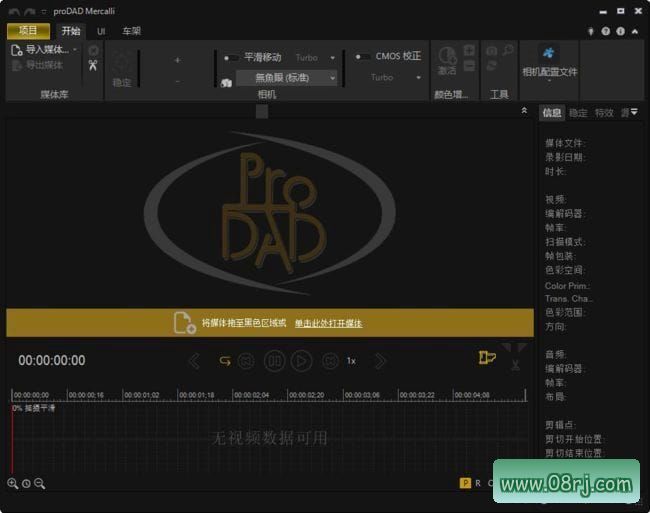Viewport: 650px width, 513px height.
Task: Toggle the yellow P button below the timeline
Action: pyautogui.click(x=465, y=483)
